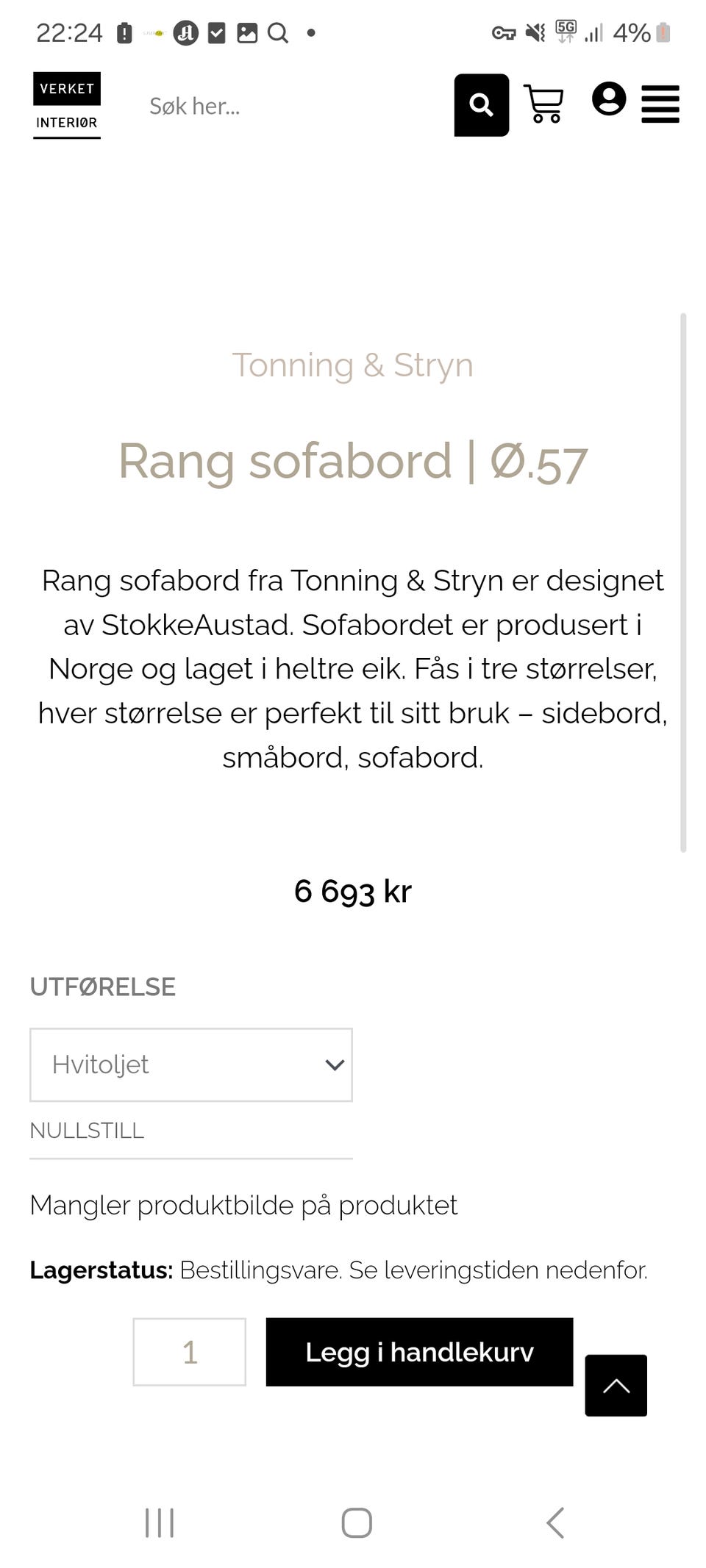Click the Verket Interiør logo
The image size is (706, 1568).
pyautogui.click(x=67, y=105)
